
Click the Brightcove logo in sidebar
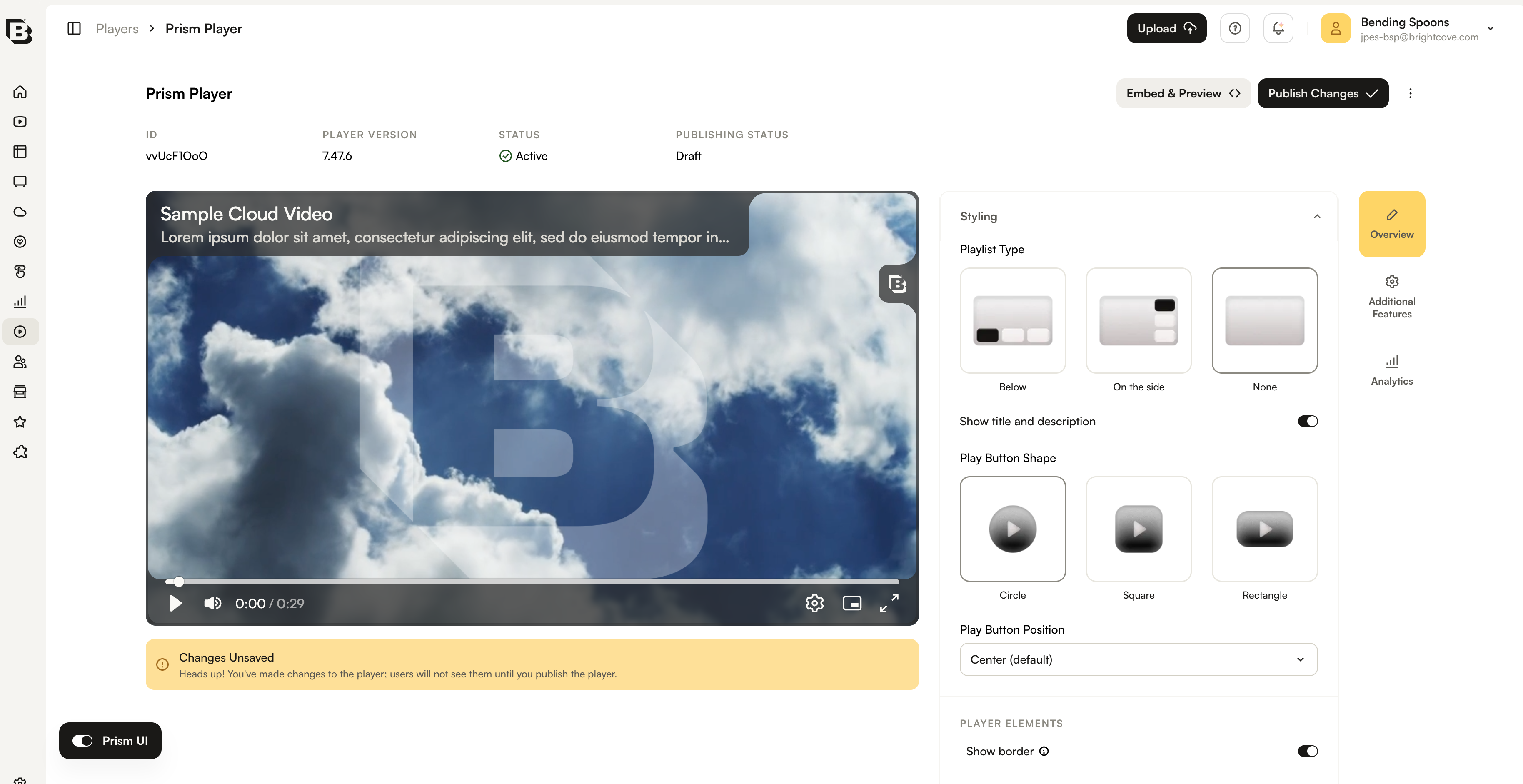19,31
